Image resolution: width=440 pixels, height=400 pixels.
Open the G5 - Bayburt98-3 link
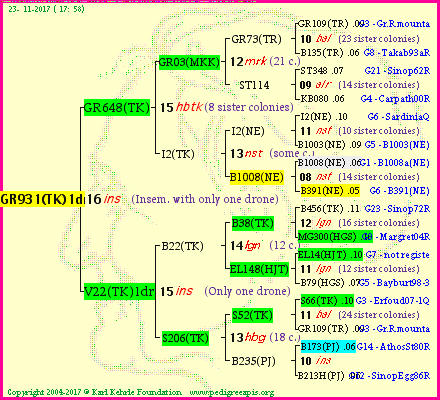coord(394,283)
